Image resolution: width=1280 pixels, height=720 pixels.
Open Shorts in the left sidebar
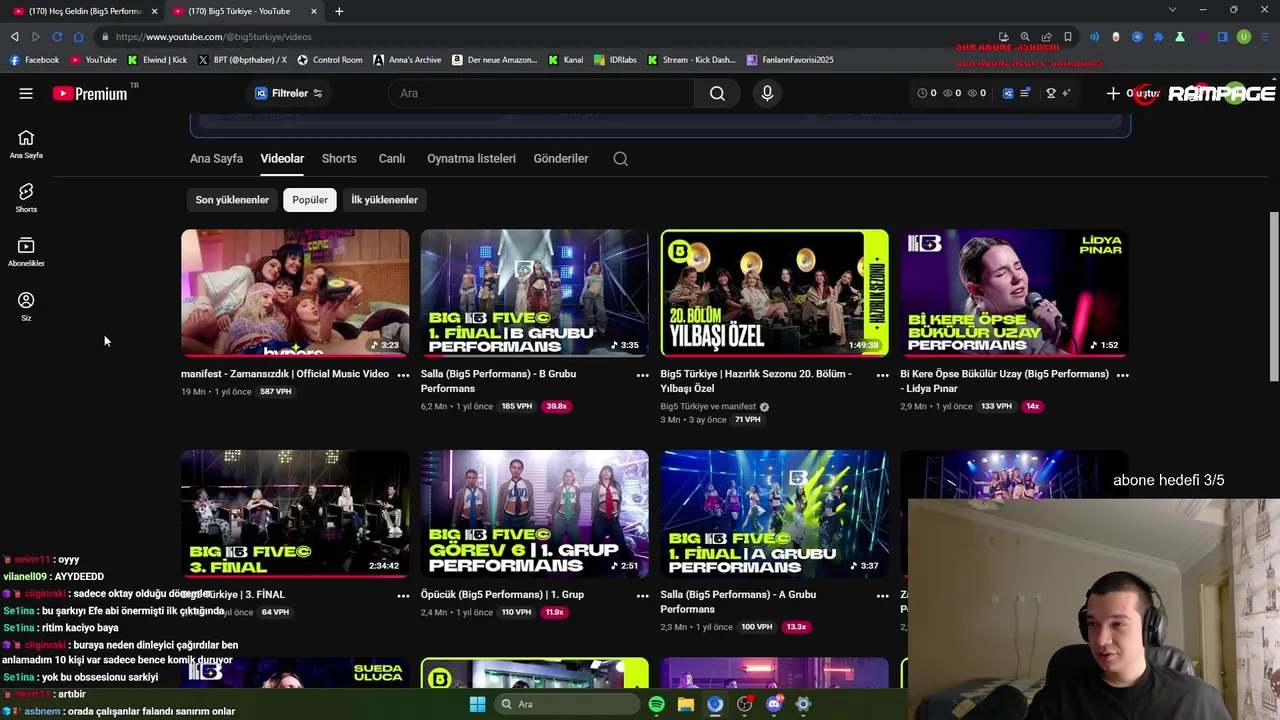[26, 198]
